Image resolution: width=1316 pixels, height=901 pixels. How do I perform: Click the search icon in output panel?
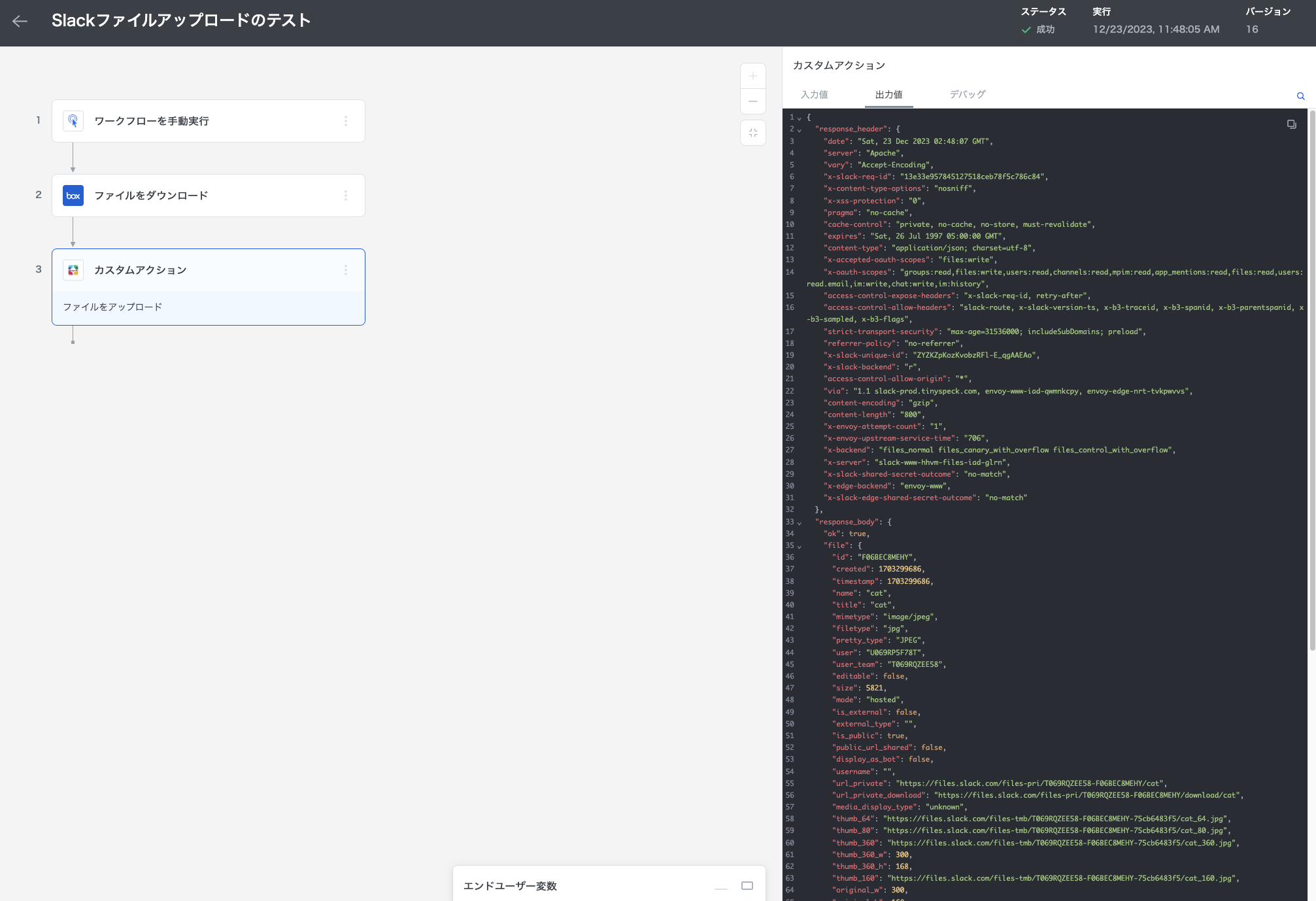click(1300, 96)
